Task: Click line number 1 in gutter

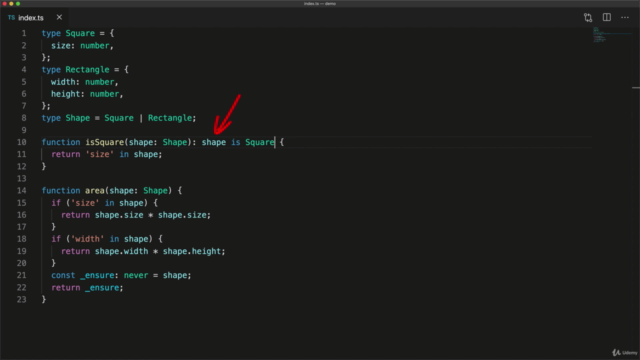Action: [x=24, y=33]
